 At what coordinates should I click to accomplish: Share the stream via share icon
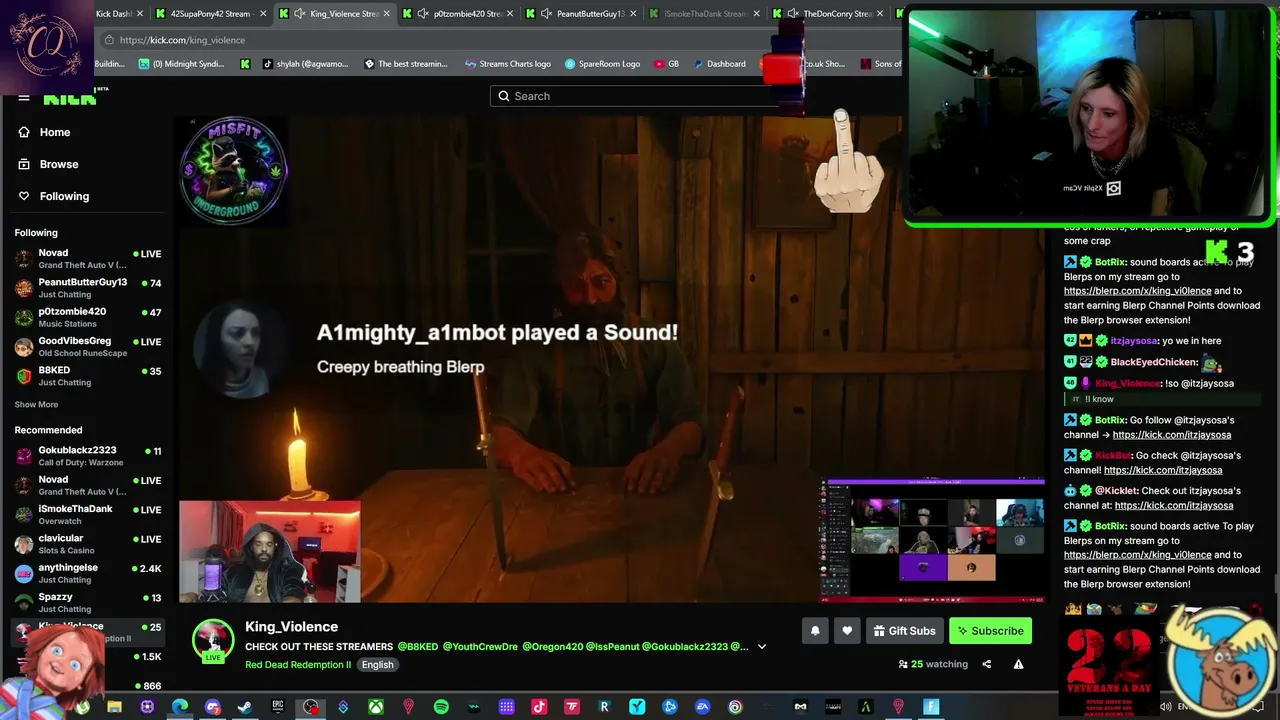click(986, 664)
